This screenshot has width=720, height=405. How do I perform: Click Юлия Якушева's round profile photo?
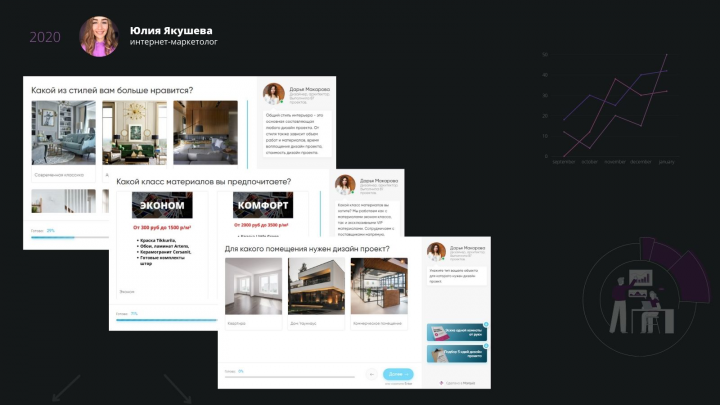[x=99, y=37]
